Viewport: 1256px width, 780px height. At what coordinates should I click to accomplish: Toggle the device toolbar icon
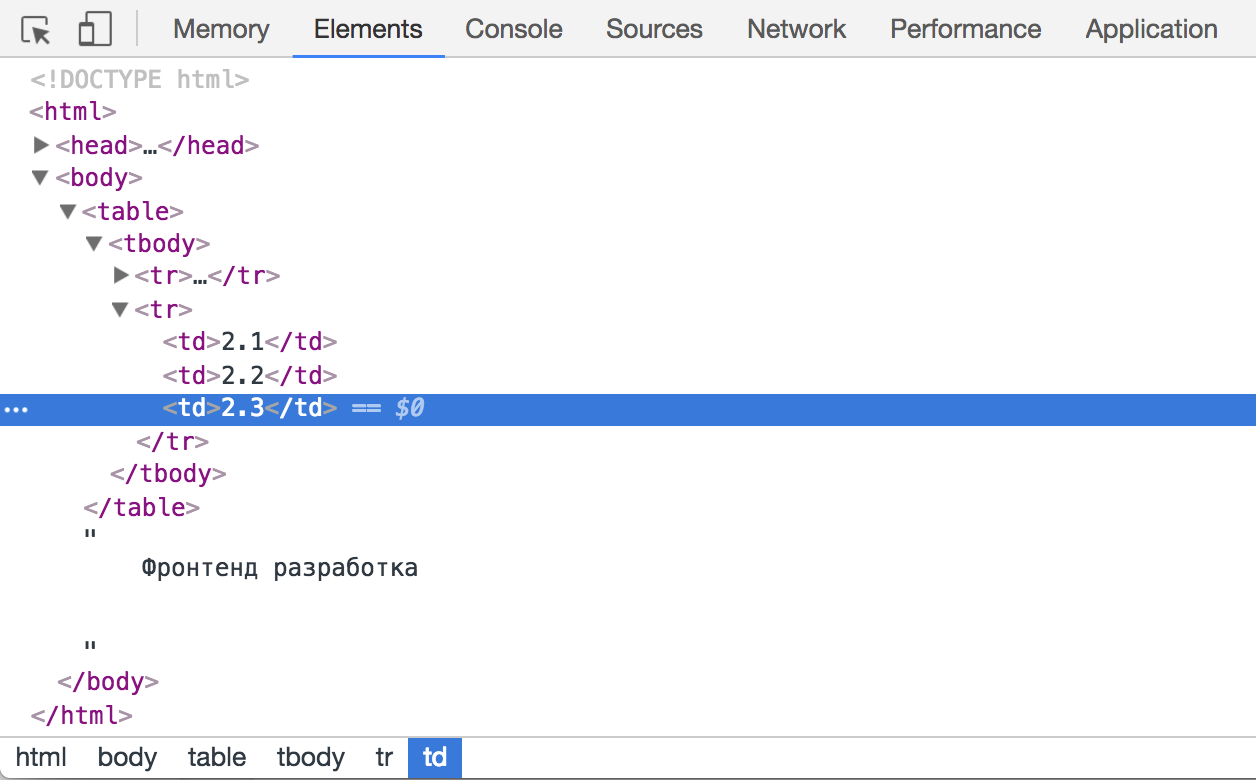(94, 29)
